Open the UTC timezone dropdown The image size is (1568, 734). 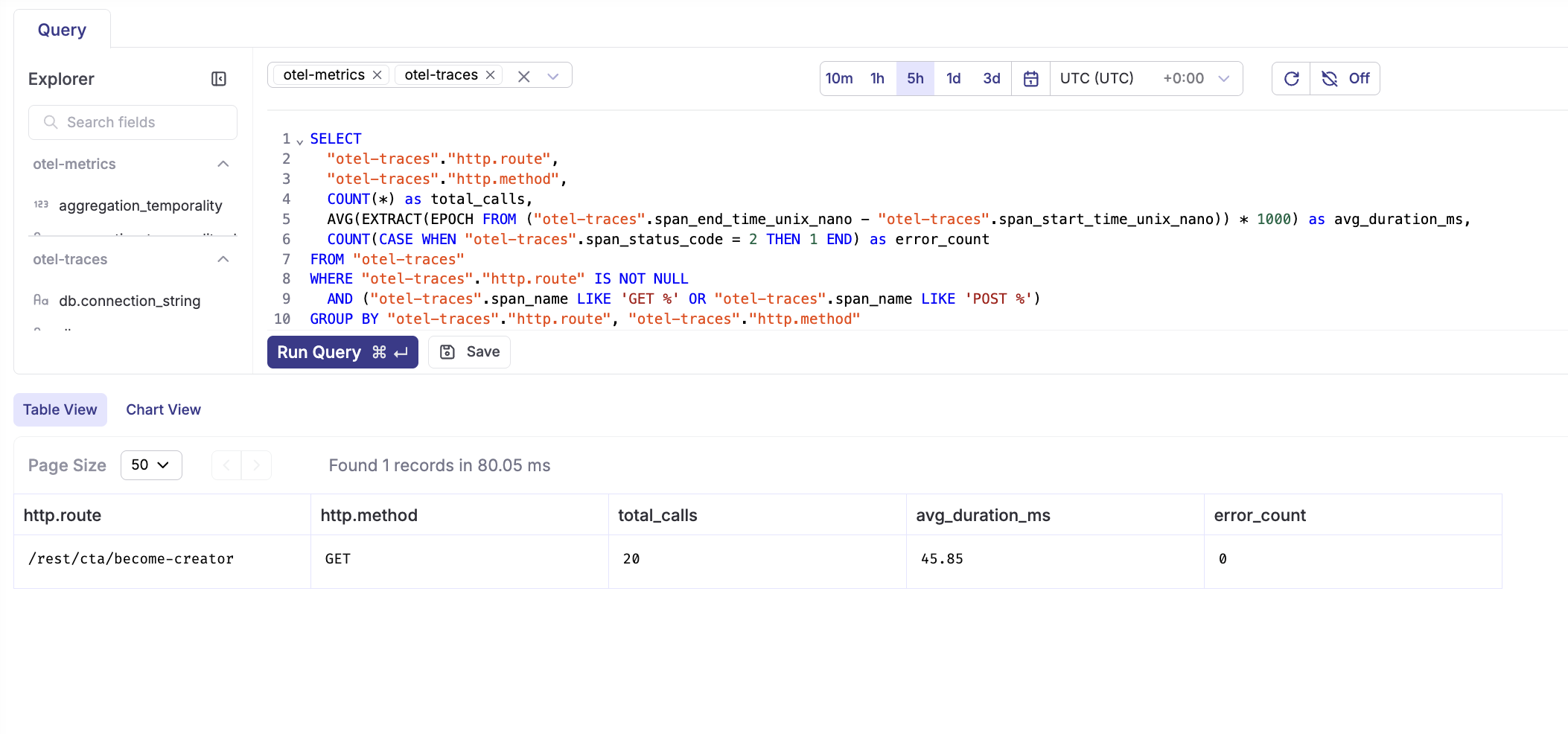[1146, 79]
